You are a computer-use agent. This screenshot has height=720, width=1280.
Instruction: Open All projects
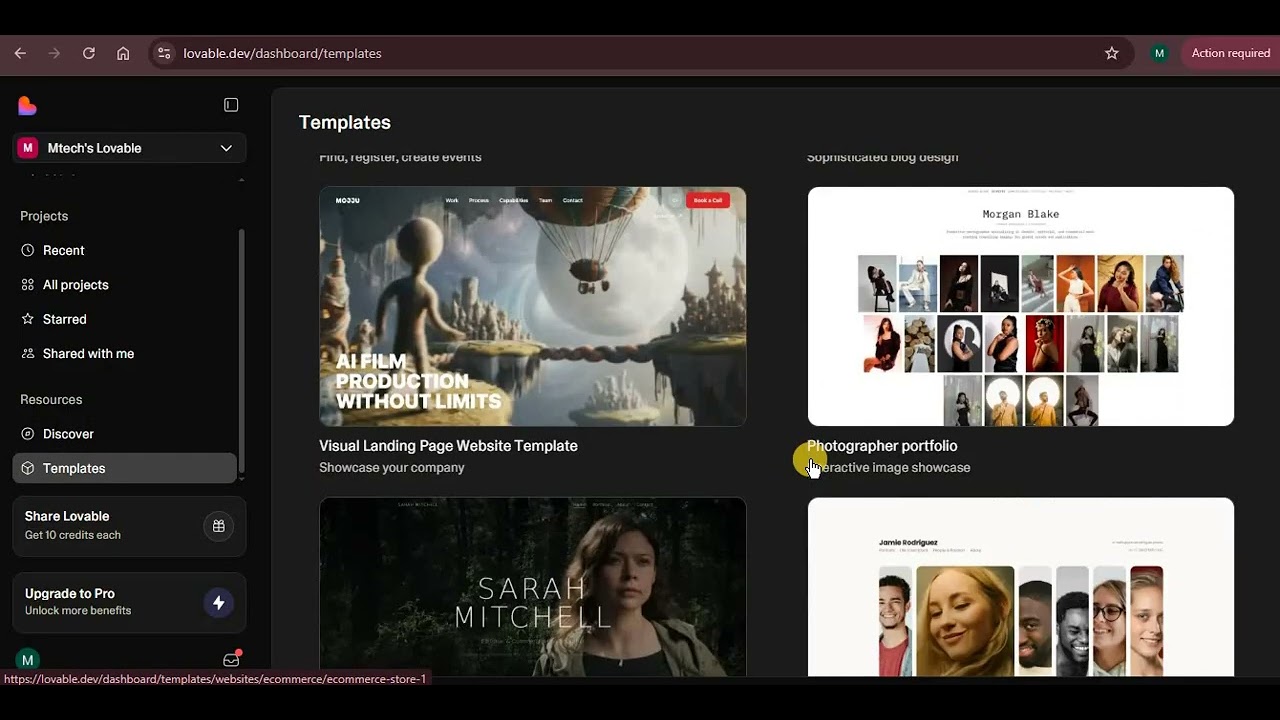point(125,285)
